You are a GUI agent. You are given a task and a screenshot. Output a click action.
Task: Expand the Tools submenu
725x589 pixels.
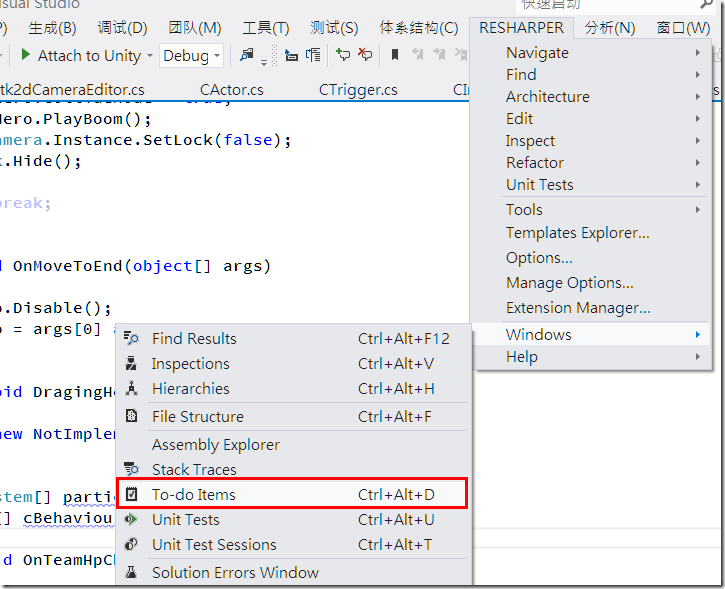click(591, 210)
